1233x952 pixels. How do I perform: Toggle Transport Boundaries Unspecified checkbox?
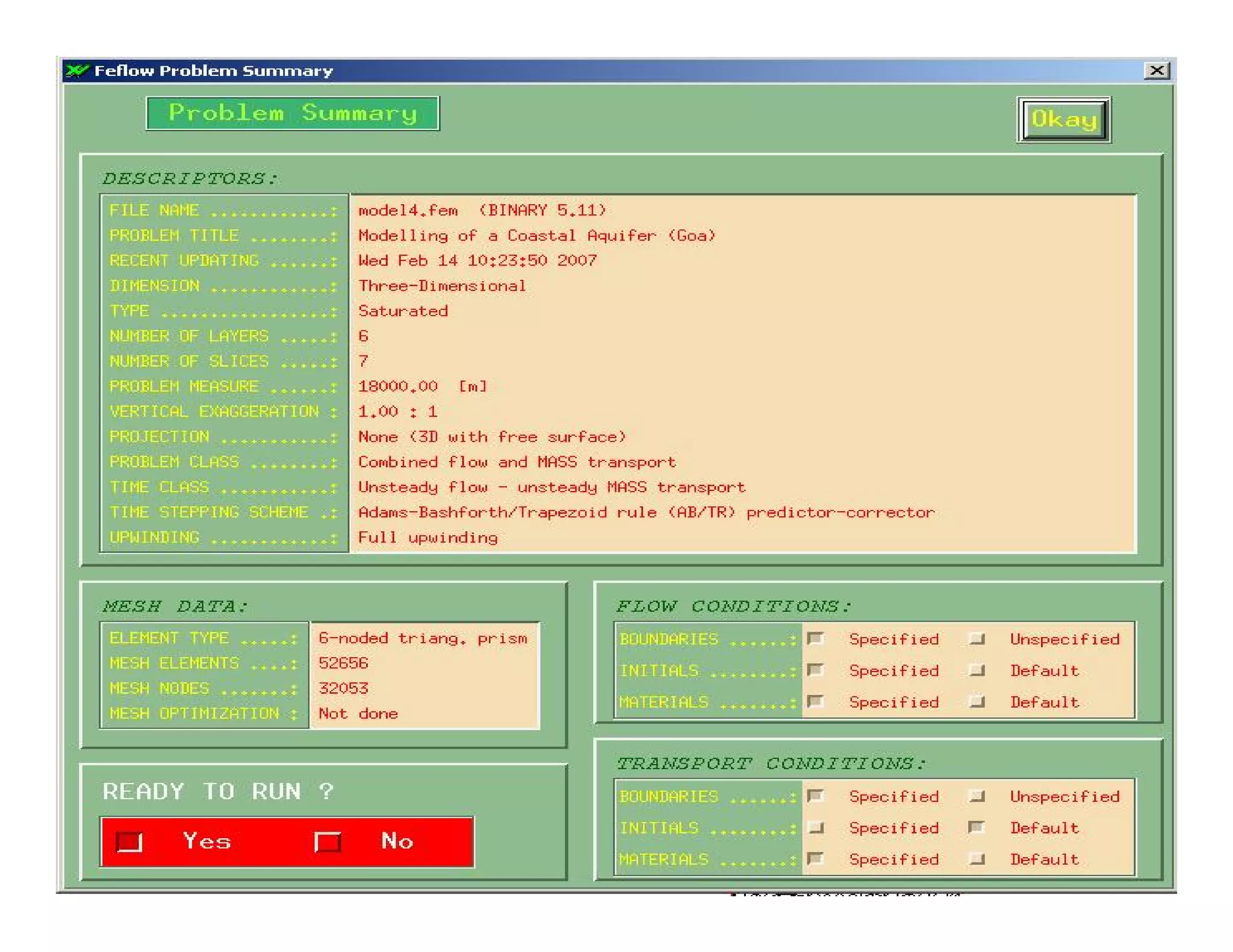pyautogui.click(x=977, y=796)
